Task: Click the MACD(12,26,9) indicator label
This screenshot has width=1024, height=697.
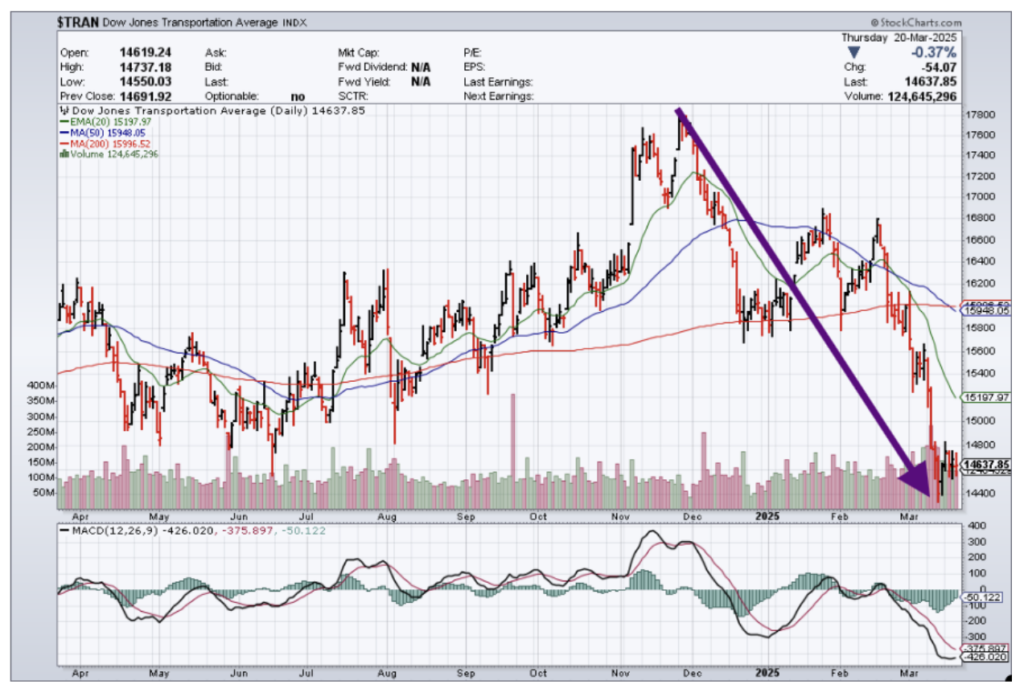Action: click(115, 530)
